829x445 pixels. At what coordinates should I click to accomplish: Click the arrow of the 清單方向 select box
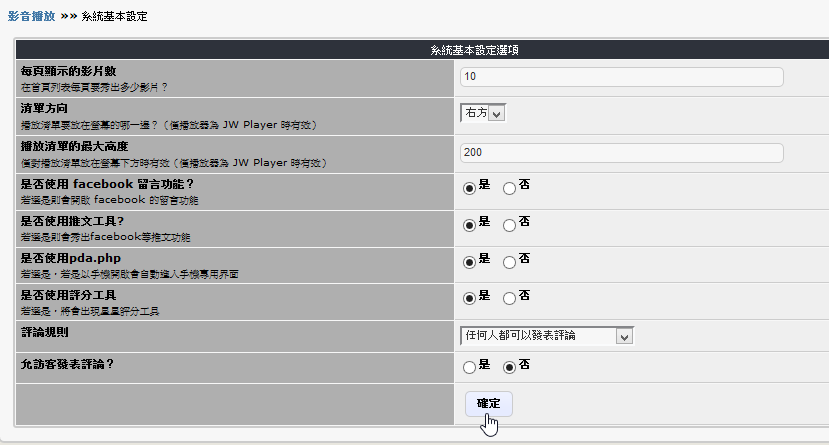pyautogui.click(x=498, y=114)
